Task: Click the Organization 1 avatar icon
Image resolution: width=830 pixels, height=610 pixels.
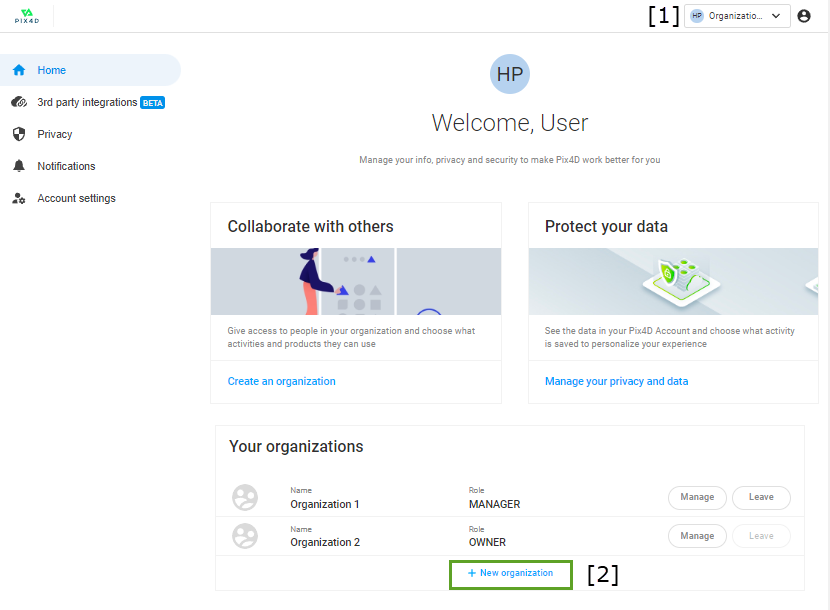Action: (x=245, y=497)
